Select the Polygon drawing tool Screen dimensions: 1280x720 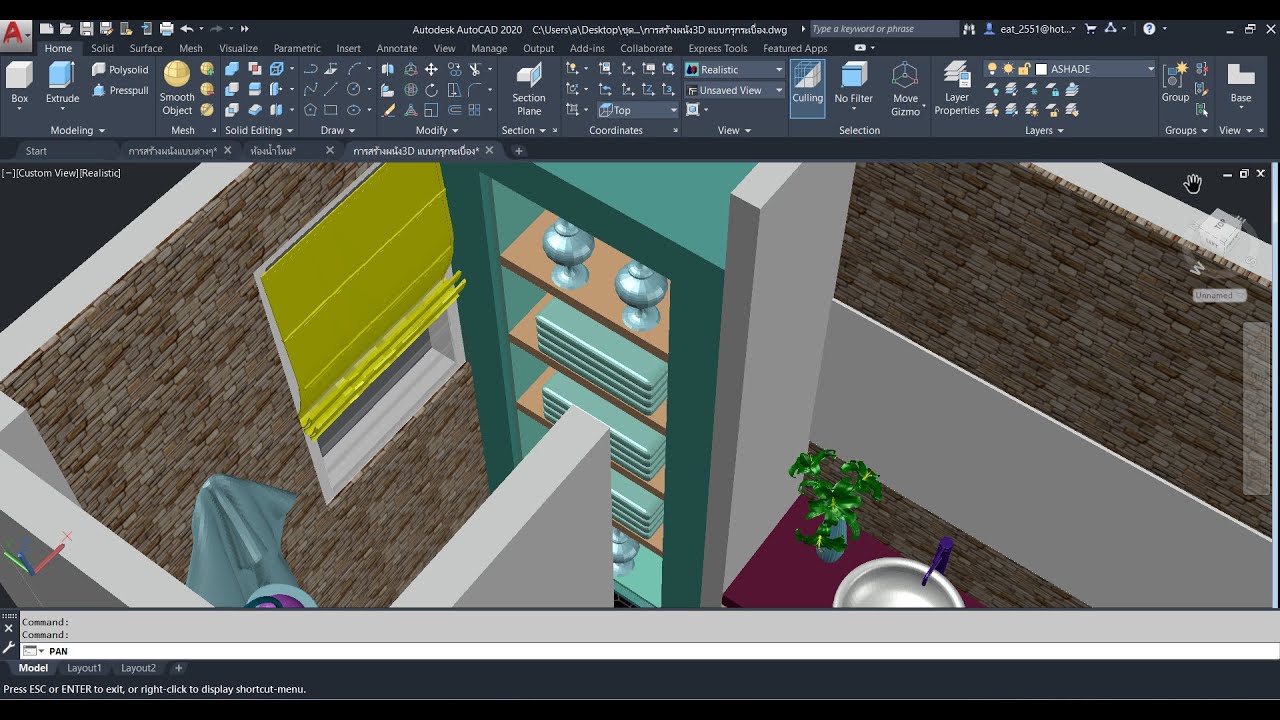pos(310,110)
